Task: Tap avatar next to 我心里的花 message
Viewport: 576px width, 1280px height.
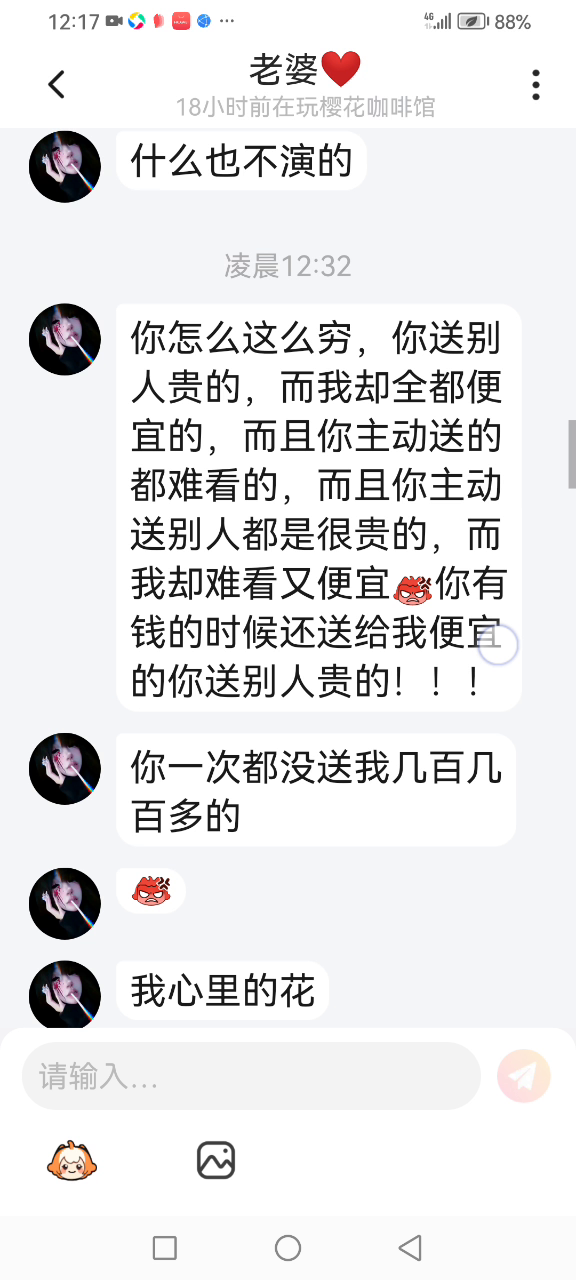Action: [65, 997]
